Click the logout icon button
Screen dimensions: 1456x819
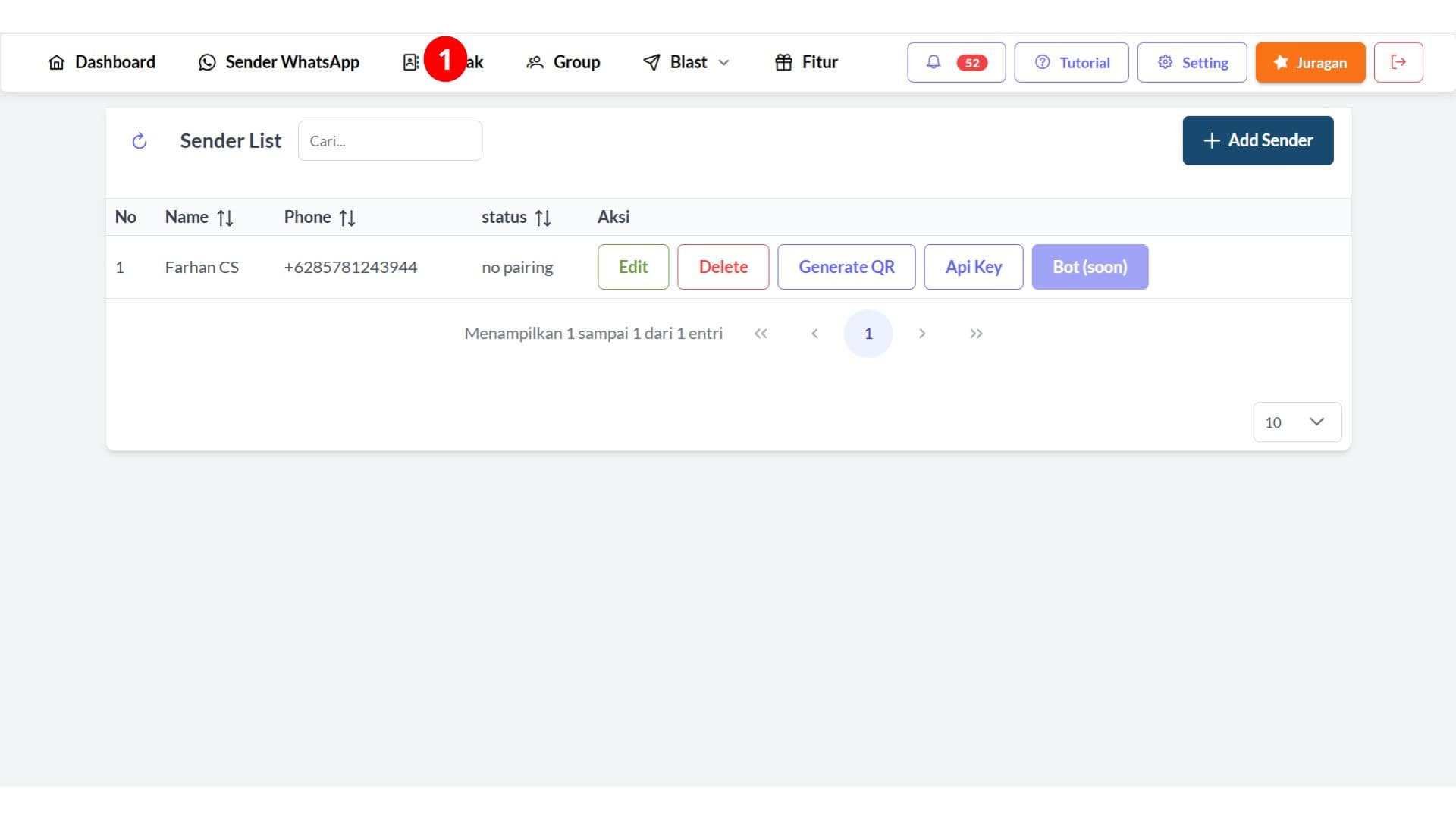coord(1398,62)
